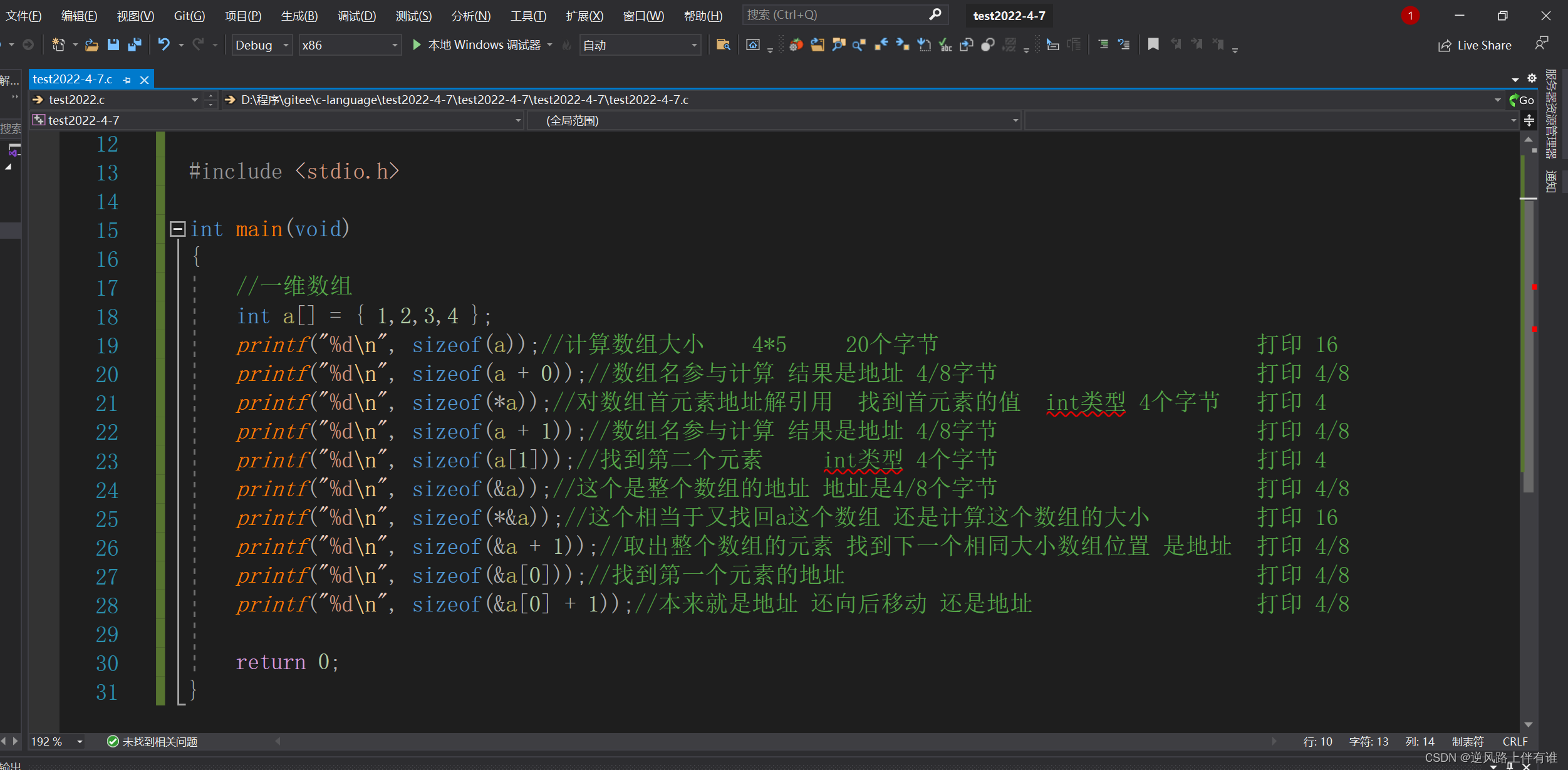Click the split editor window toggle

[1529, 120]
